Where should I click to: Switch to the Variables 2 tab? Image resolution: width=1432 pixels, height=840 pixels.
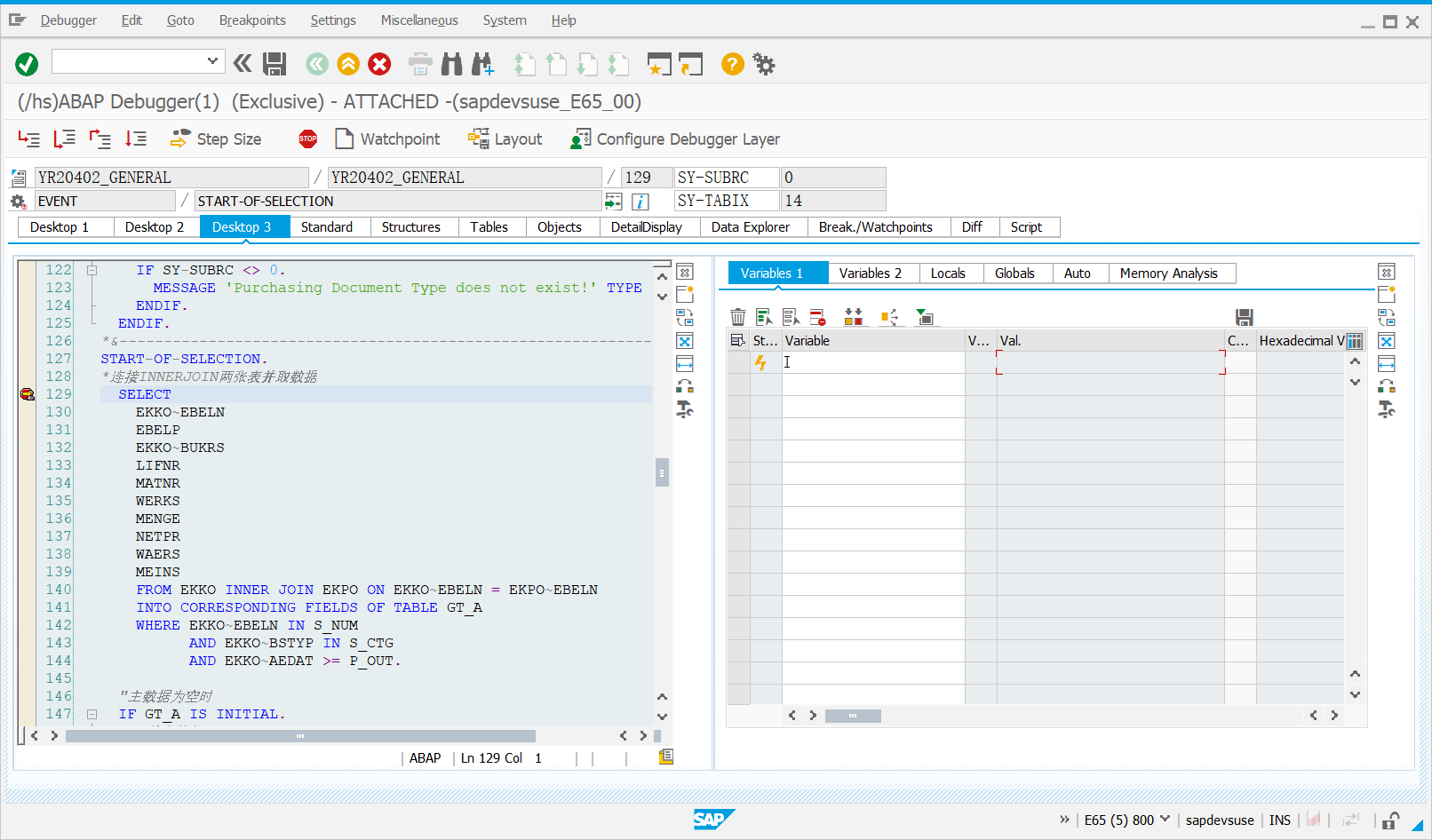tap(871, 273)
